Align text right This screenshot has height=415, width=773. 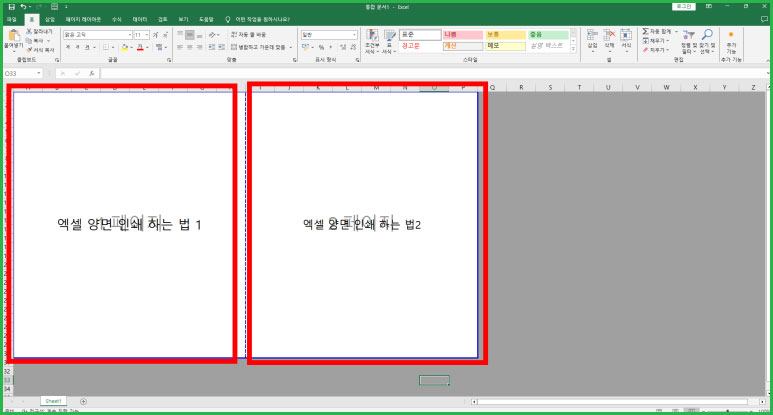pyautogui.click(x=199, y=47)
